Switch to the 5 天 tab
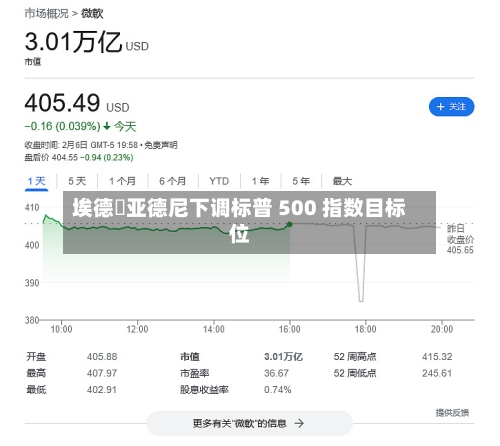Screen dimensions: 500x446 pos(77,181)
